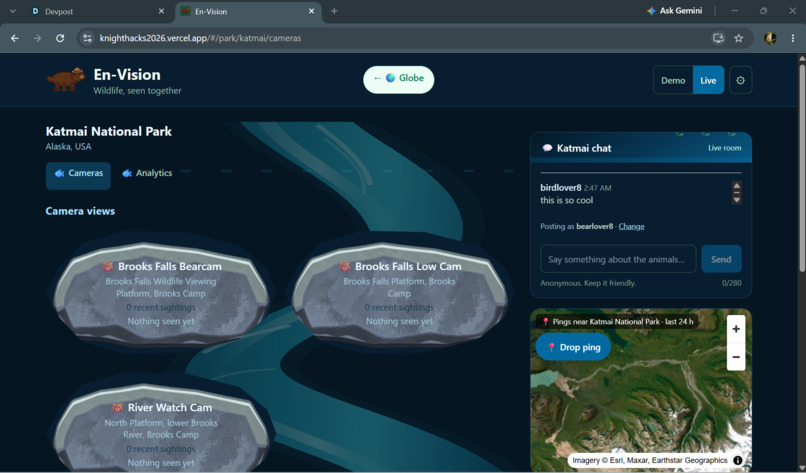Viewport: 806px width, 473px height.
Task: Open the Chrome three-dot menu
Action: coord(793,38)
